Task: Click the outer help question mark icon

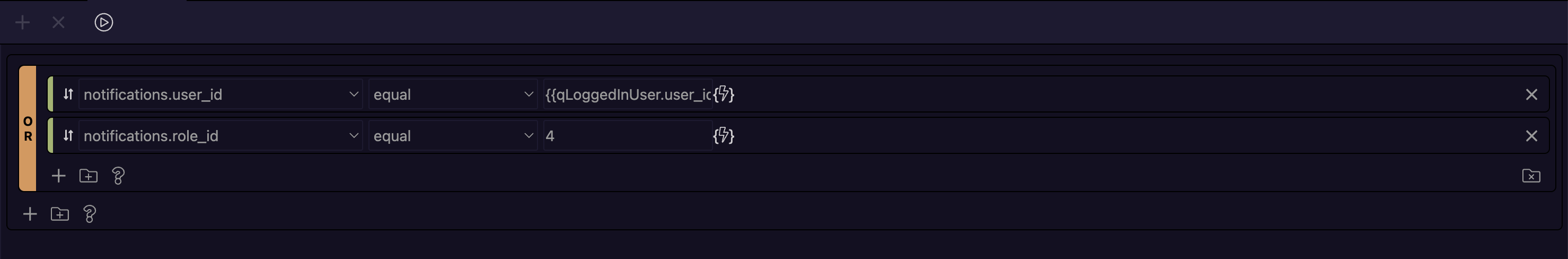Action: [90, 214]
